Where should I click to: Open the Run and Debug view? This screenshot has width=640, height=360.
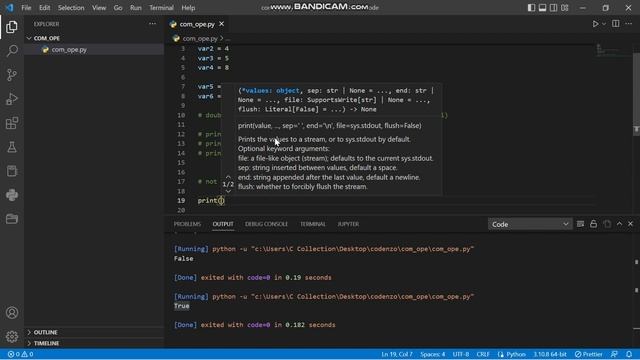[x=12, y=99]
